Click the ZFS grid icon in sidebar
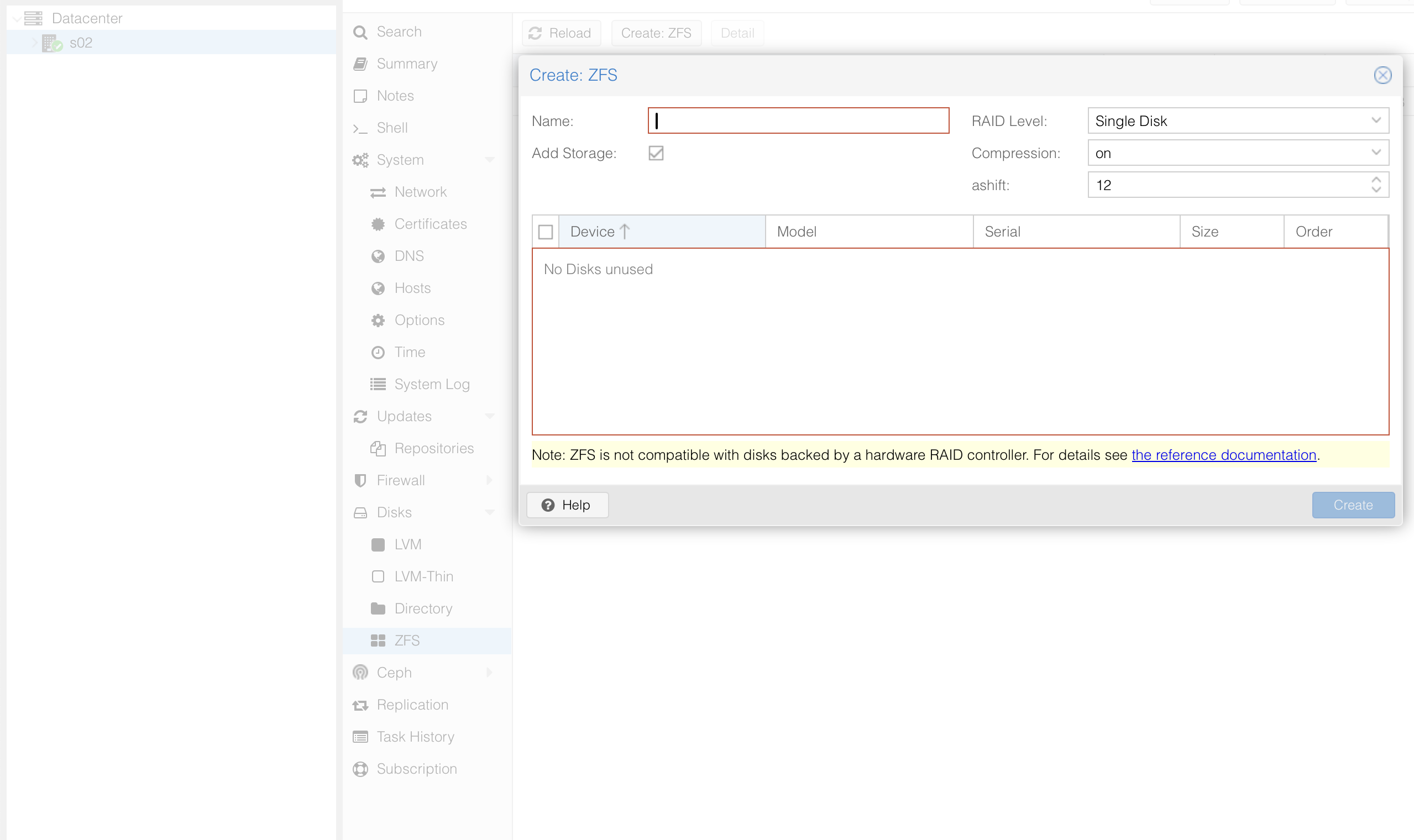This screenshot has height=840, width=1414. tap(378, 640)
